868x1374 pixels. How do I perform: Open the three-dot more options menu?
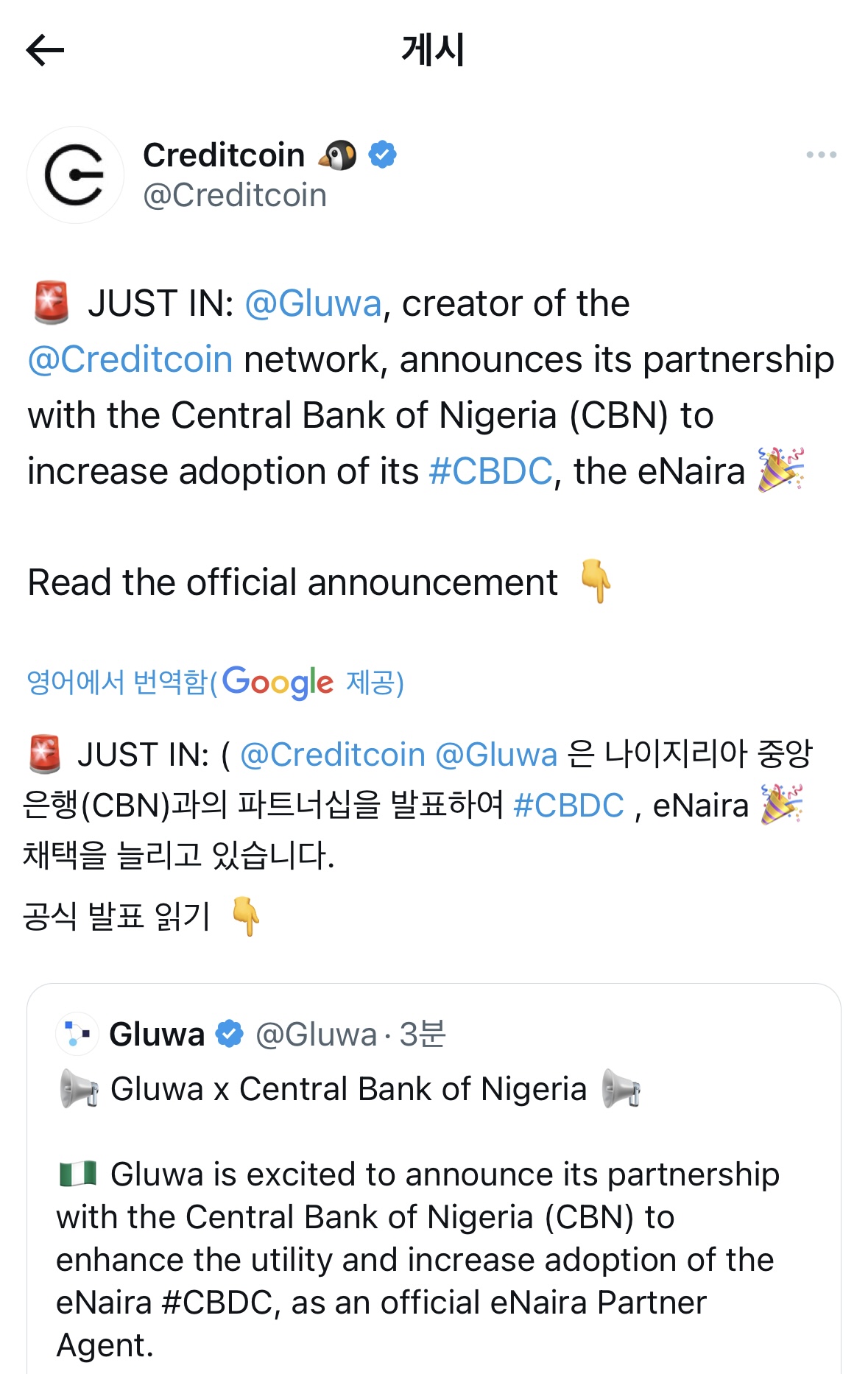coord(821,155)
